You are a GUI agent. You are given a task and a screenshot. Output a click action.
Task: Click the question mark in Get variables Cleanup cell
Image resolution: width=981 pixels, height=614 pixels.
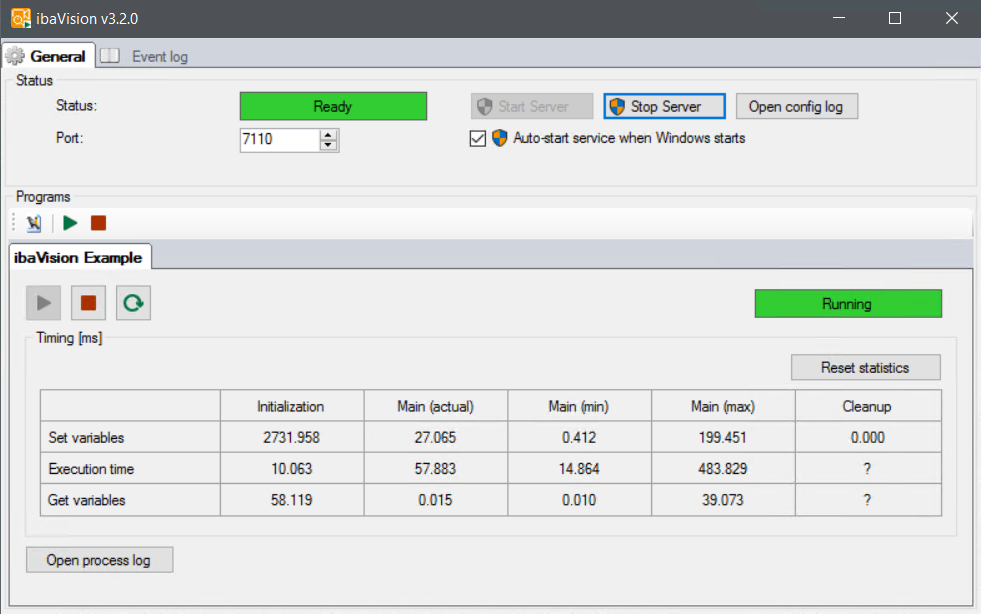click(x=867, y=500)
